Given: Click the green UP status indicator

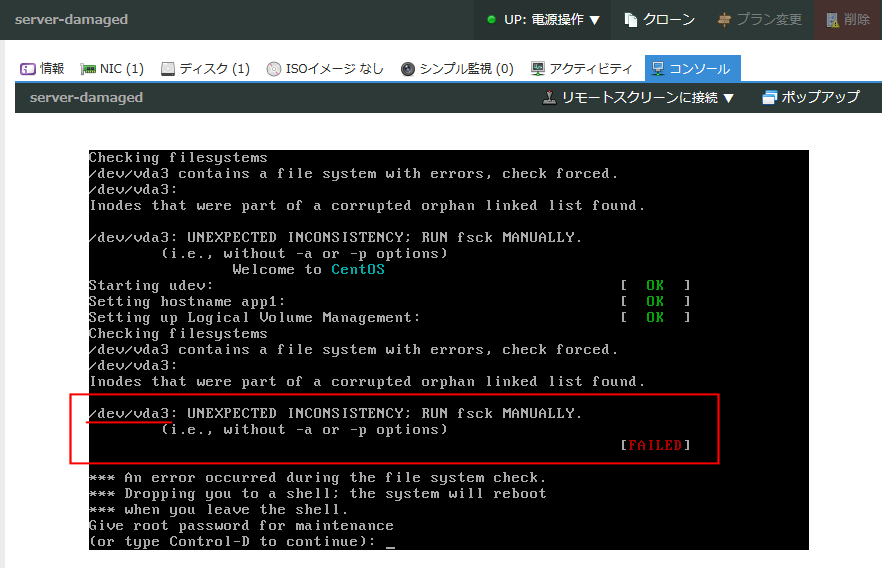Looking at the screenshot, I should click(491, 20).
